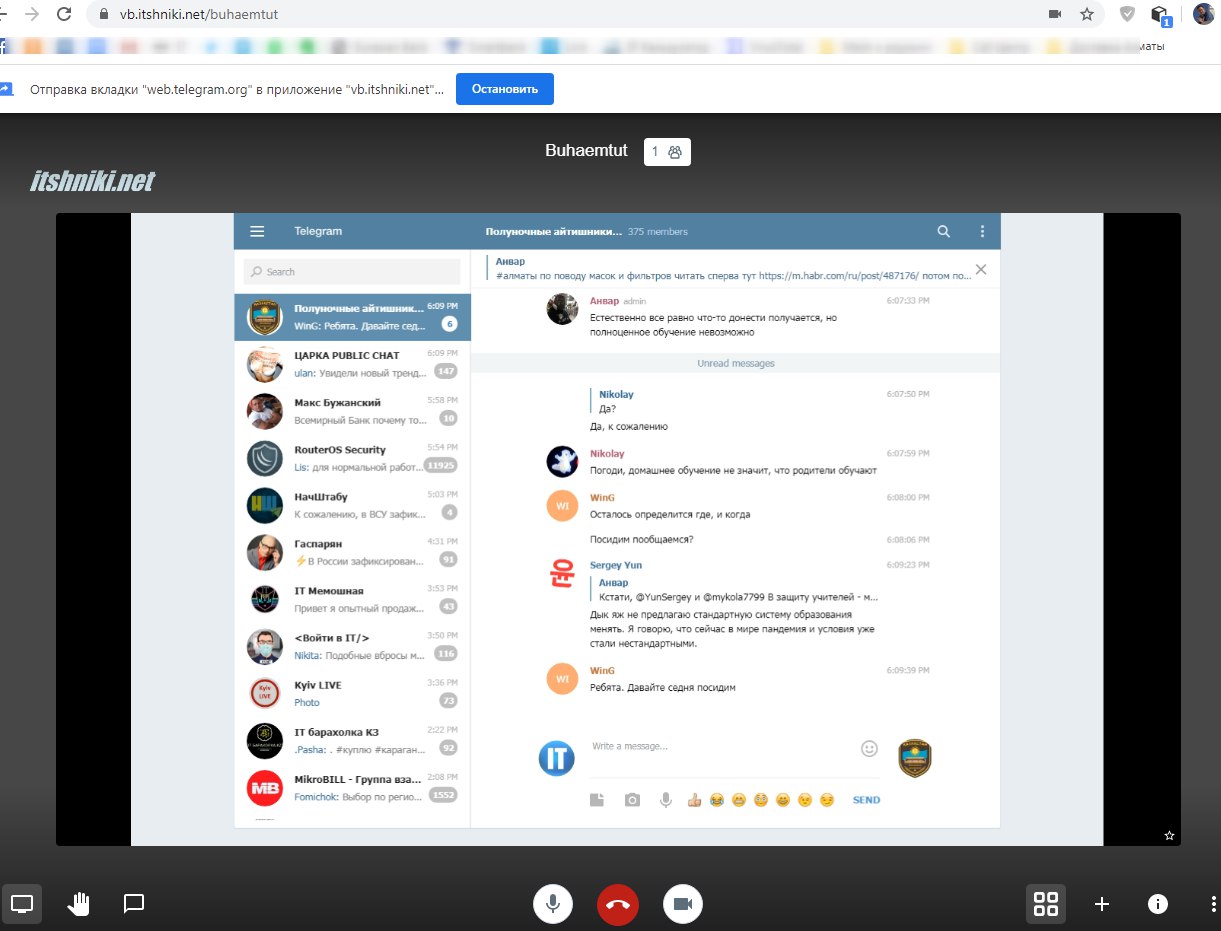Insert the thumbs up emoji
This screenshot has height=931, width=1221.
click(694, 800)
